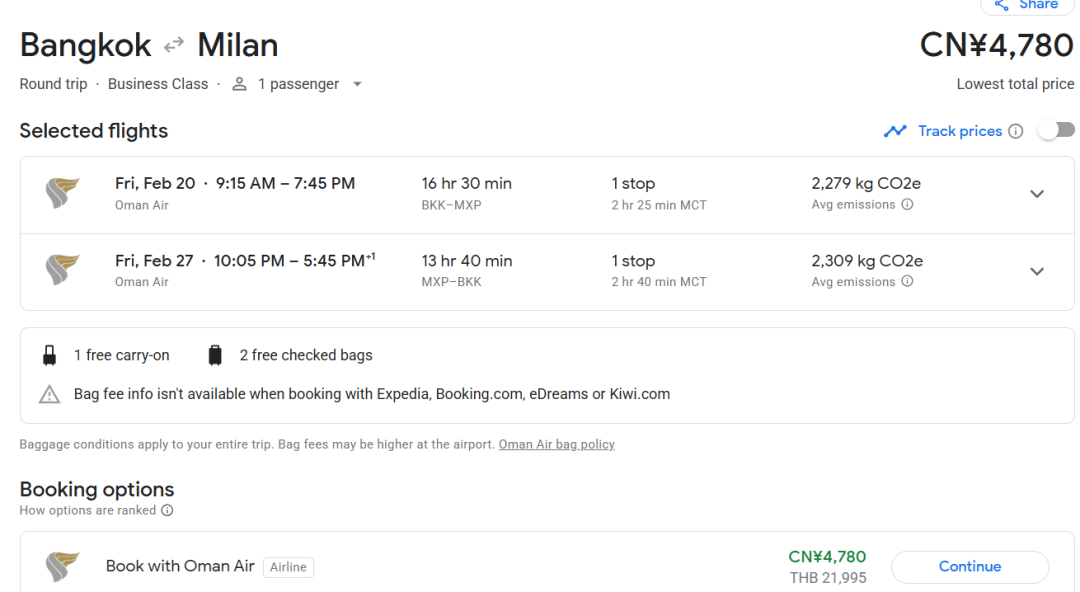Click the 'Booking options' heading
1080x592 pixels.
click(96, 489)
